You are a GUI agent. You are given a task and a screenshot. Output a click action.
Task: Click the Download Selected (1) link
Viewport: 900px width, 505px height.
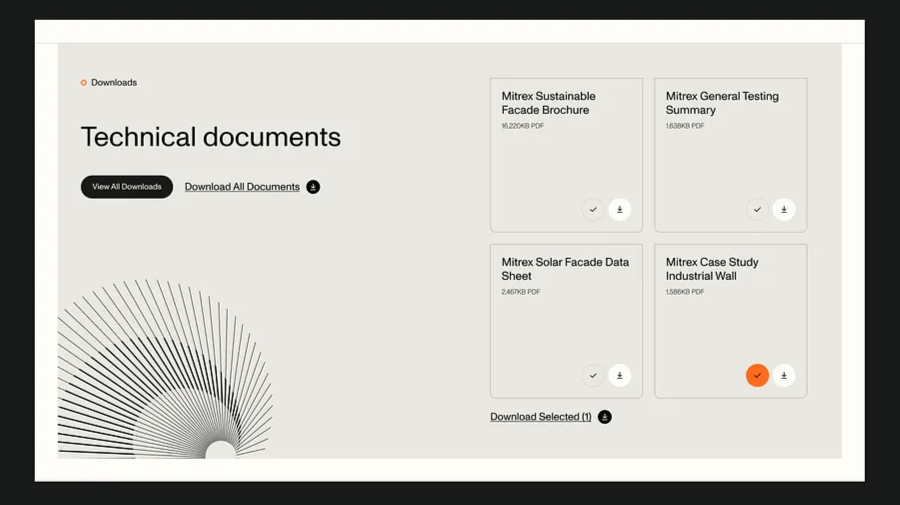pyautogui.click(x=541, y=417)
